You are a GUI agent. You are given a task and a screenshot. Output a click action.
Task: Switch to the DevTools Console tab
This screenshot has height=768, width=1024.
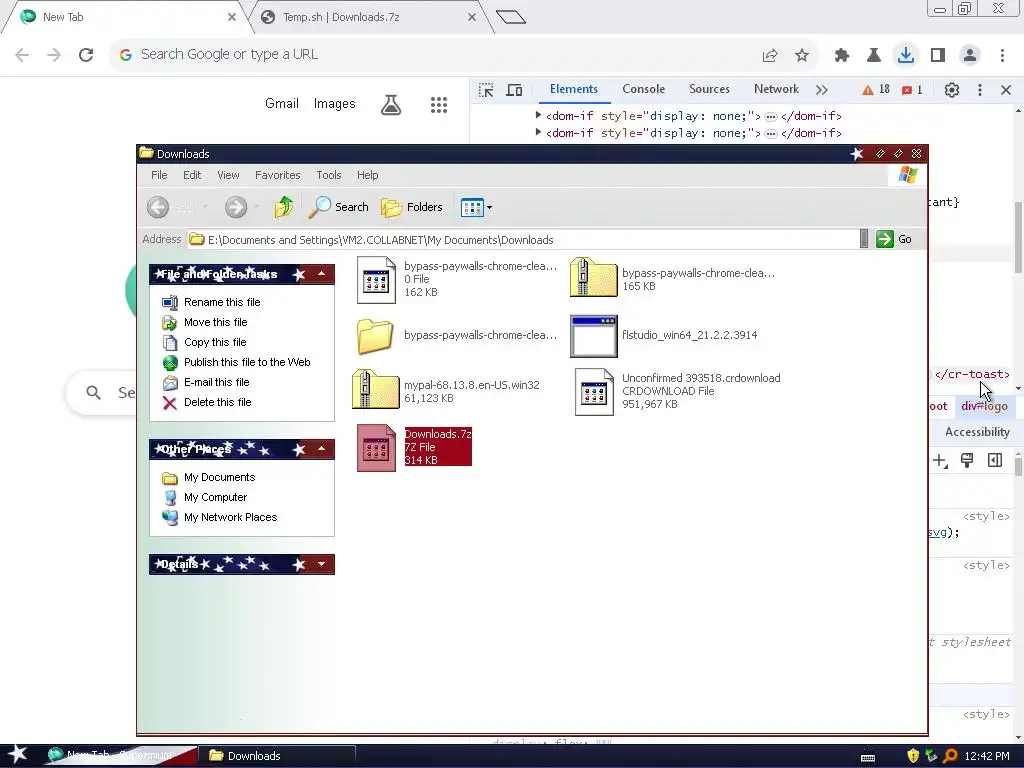tap(643, 89)
